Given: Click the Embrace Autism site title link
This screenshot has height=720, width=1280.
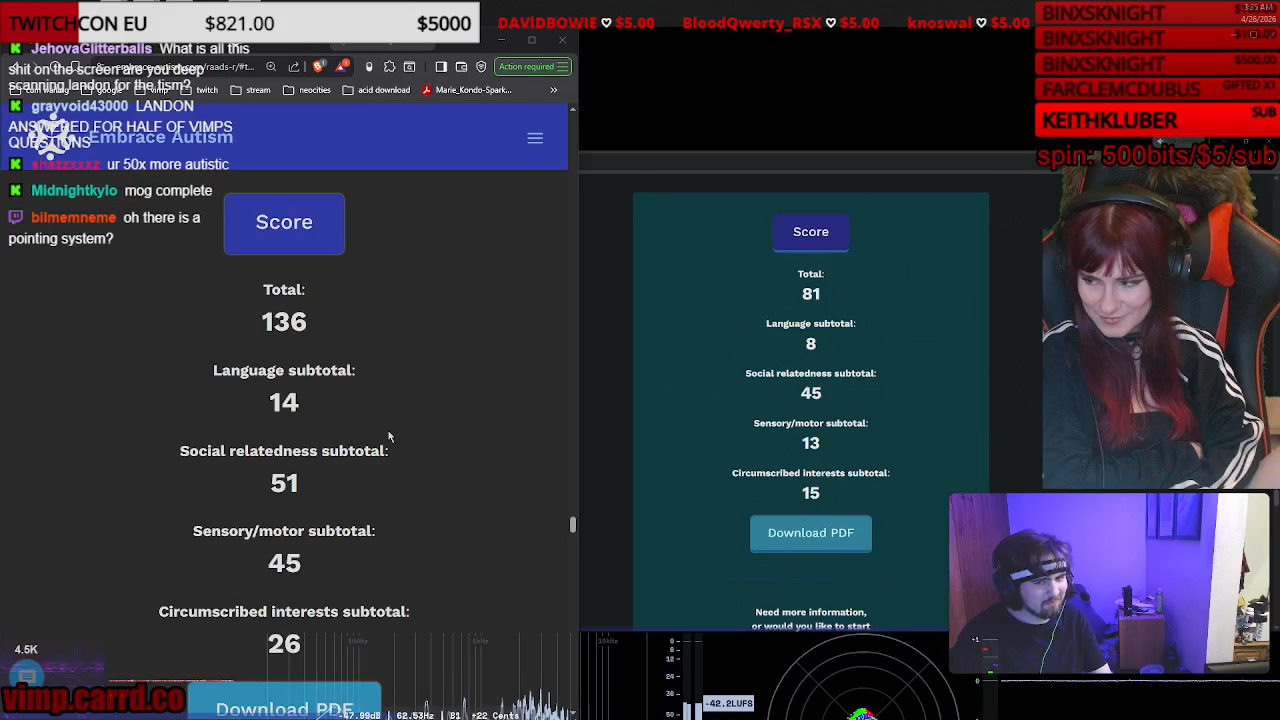Looking at the screenshot, I should click(x=160, y=137).
